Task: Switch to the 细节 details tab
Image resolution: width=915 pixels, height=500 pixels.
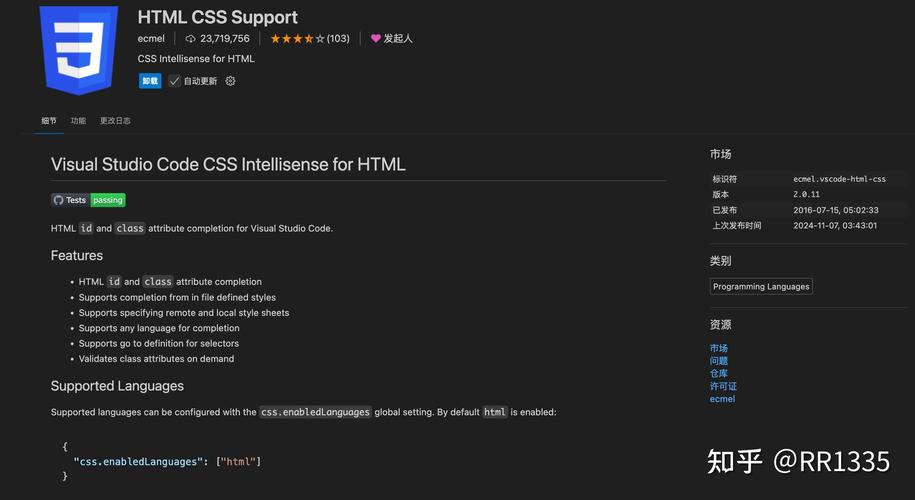Action: point(49,121)
